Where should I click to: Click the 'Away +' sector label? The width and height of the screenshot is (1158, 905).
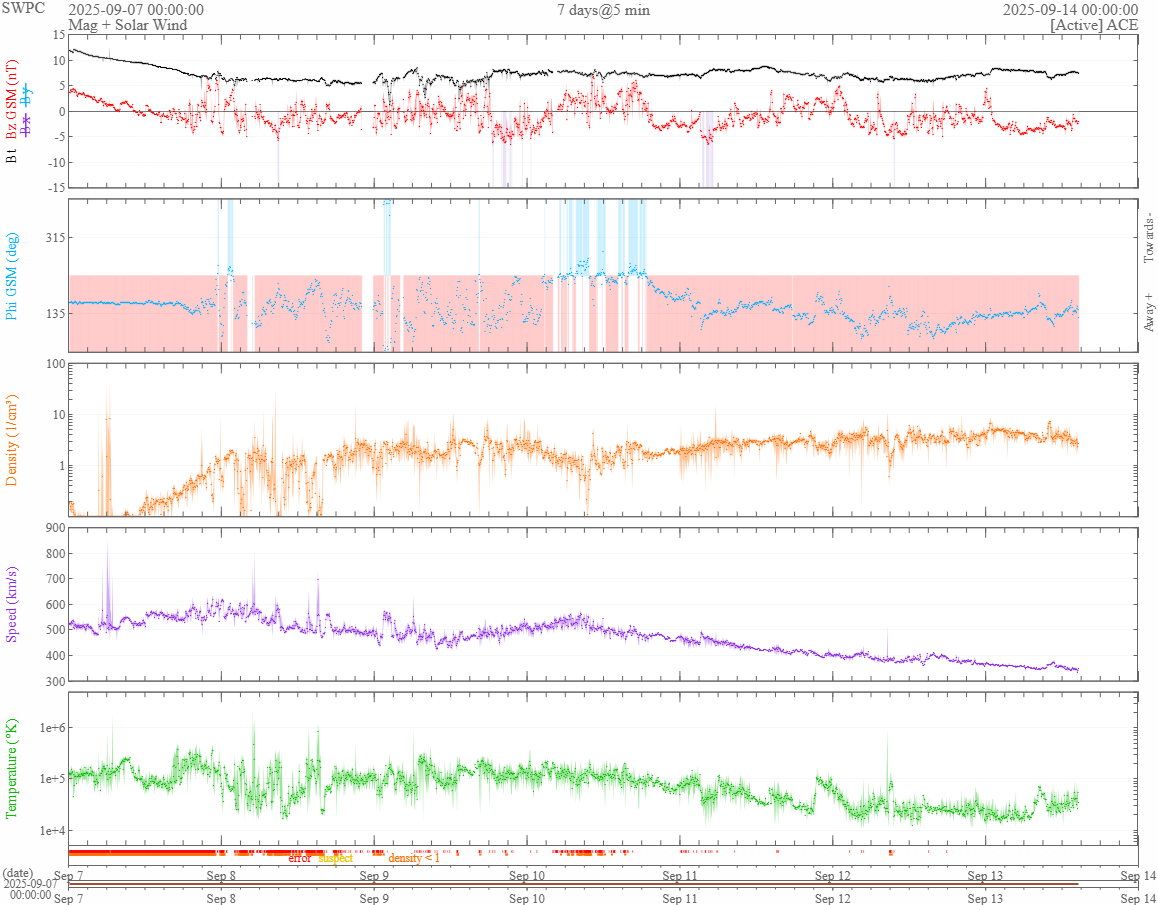tap(1148, 314)
